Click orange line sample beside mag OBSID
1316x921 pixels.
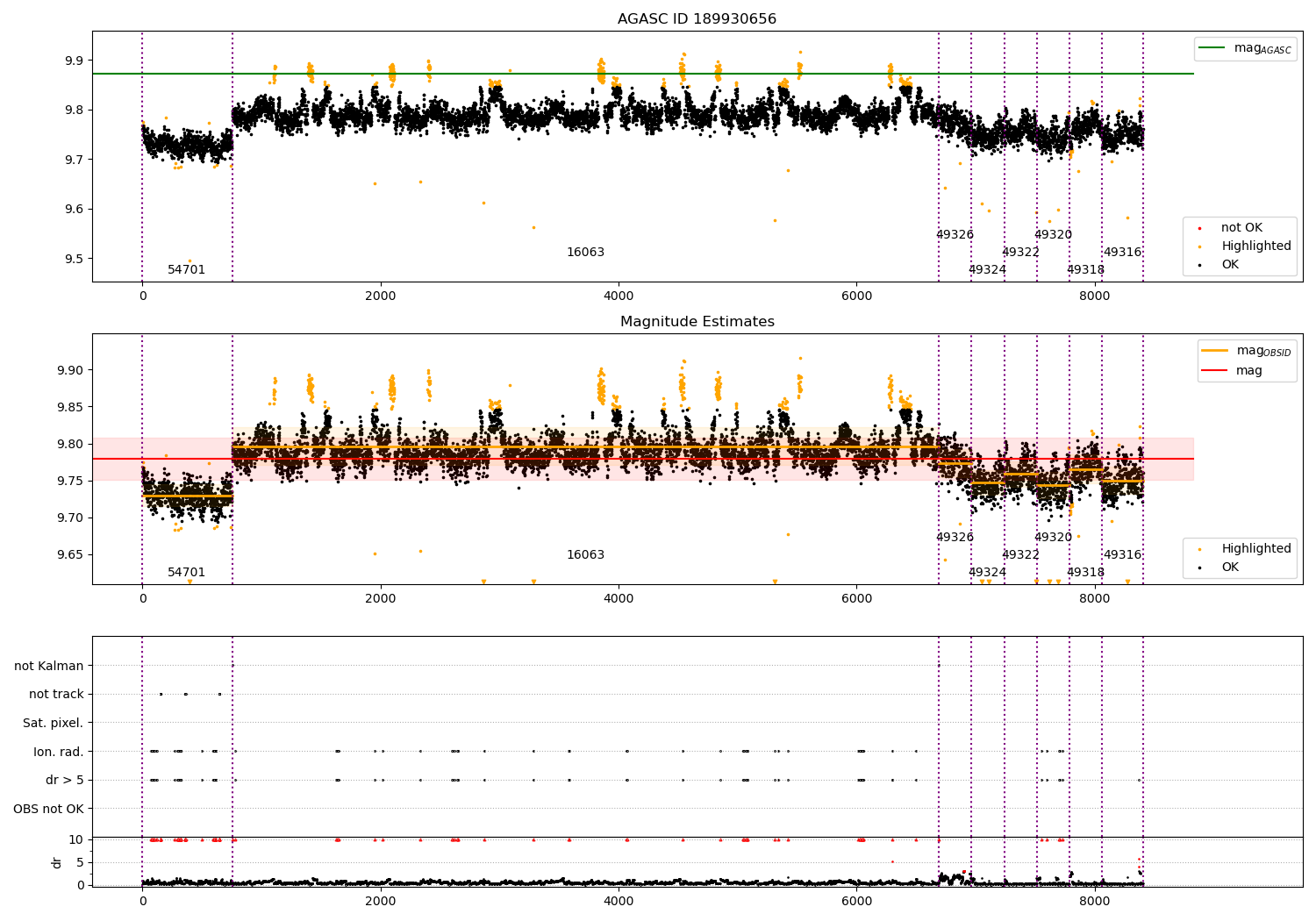tap(1215, 351)
